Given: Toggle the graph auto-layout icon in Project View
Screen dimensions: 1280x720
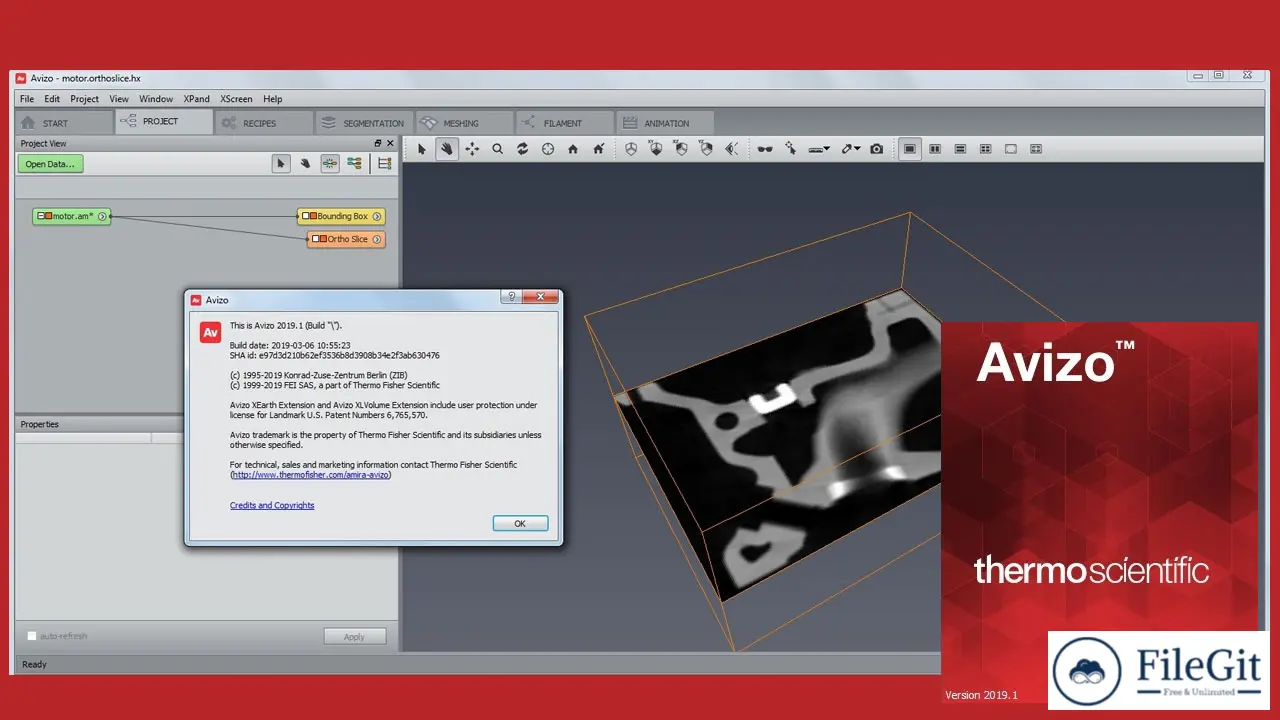Looking at the screenshot, I should pyautogui.click(x=329, y=163).
